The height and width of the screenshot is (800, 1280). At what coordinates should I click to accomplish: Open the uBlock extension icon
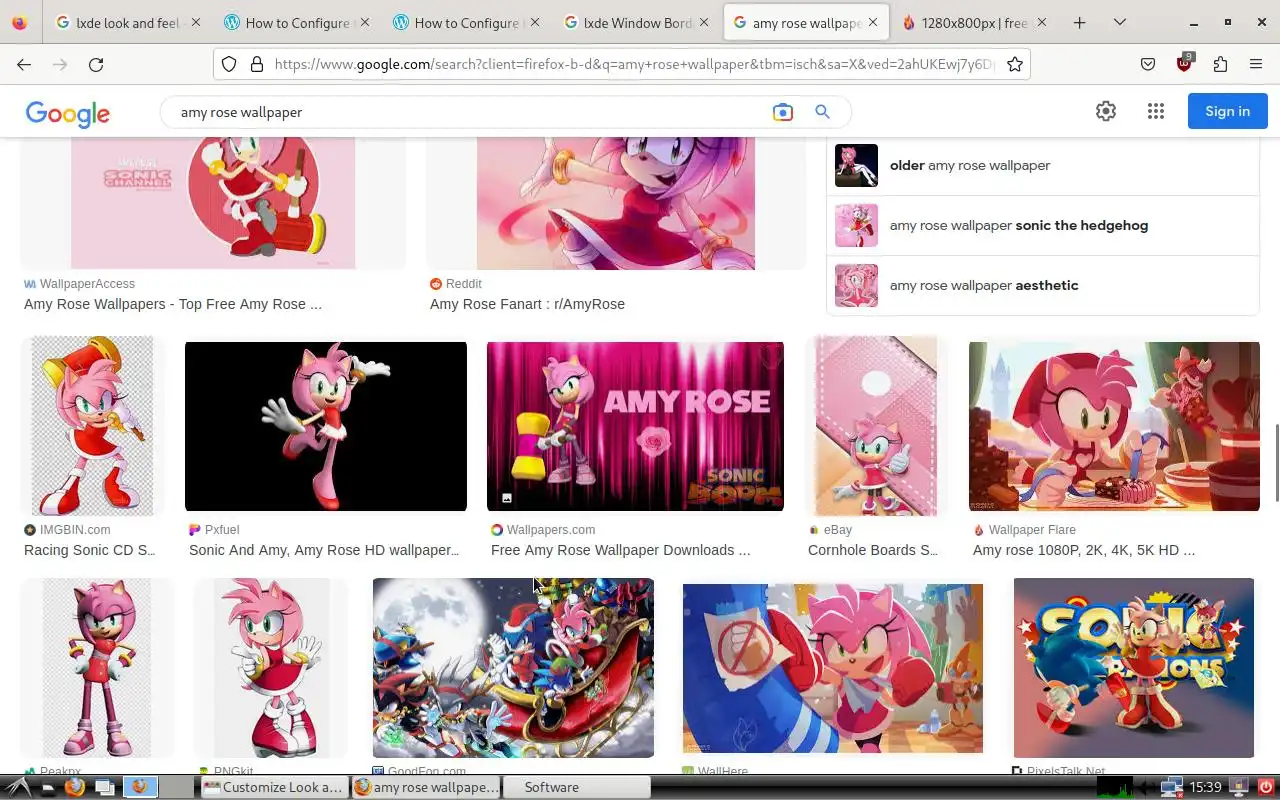coord(1185,63)
